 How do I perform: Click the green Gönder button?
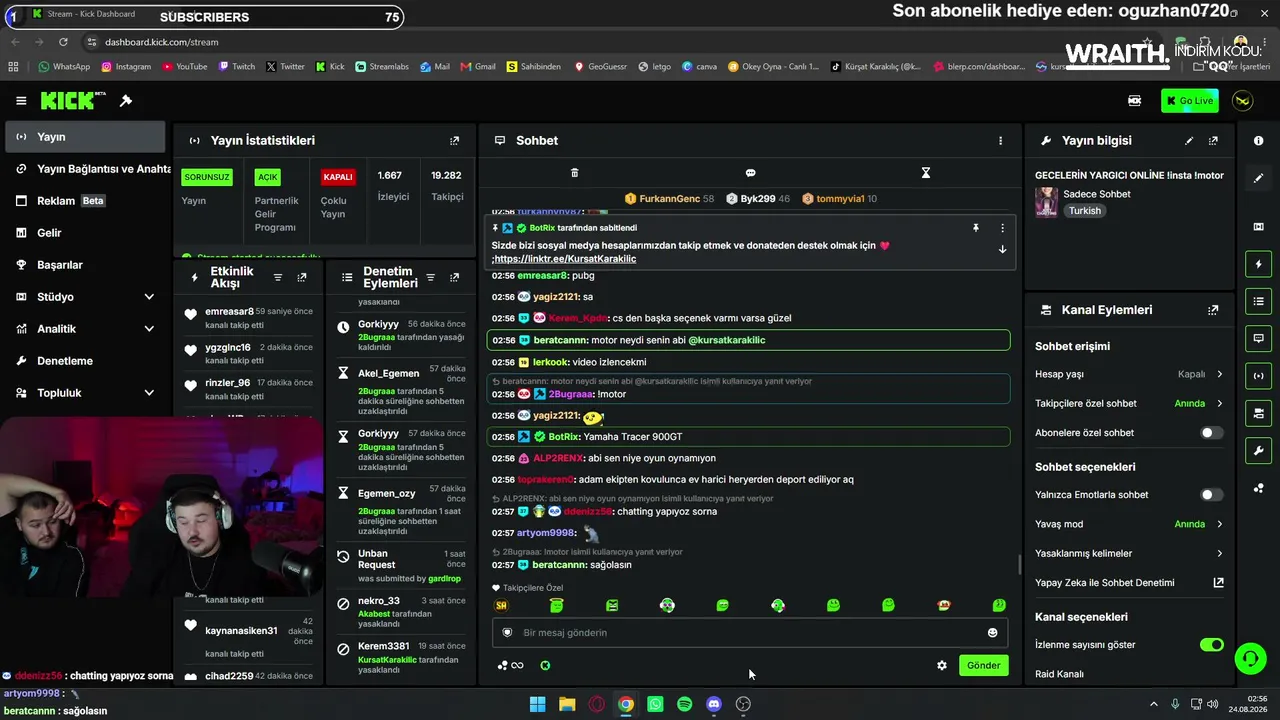[983, 665]
